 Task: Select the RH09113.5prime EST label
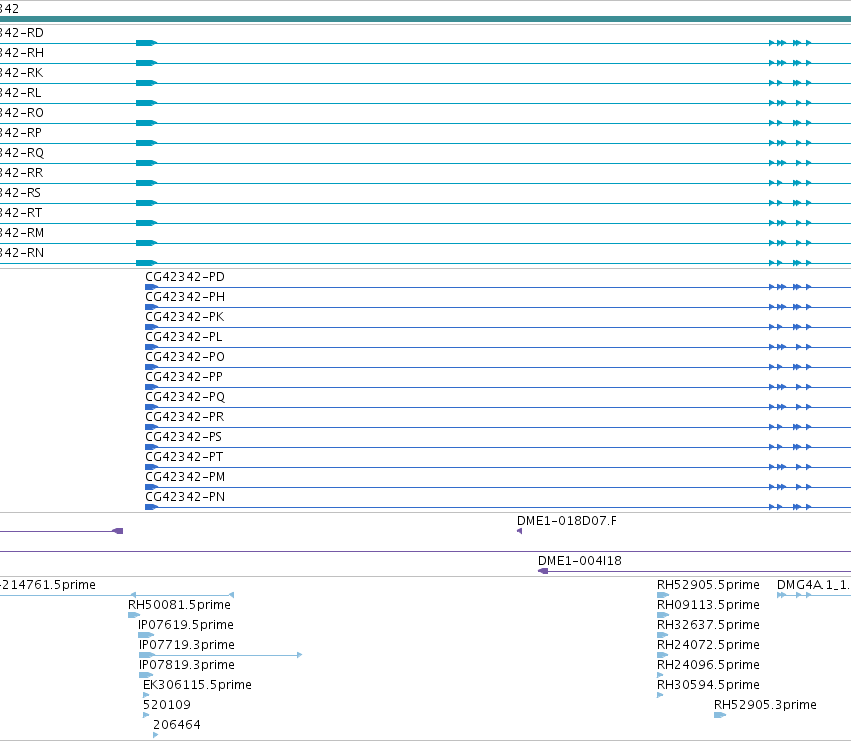708,605
